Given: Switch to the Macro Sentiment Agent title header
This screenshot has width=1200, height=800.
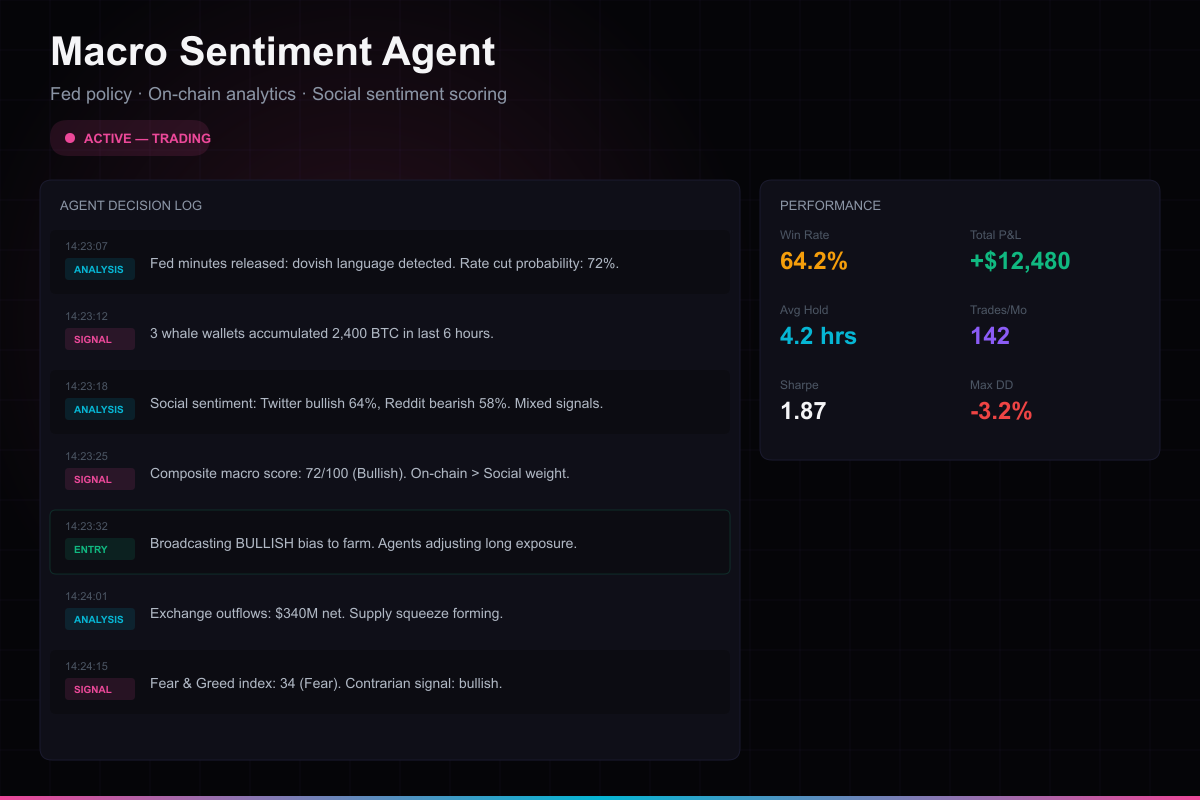Looking at the screenshot, I should pos(271,50).
